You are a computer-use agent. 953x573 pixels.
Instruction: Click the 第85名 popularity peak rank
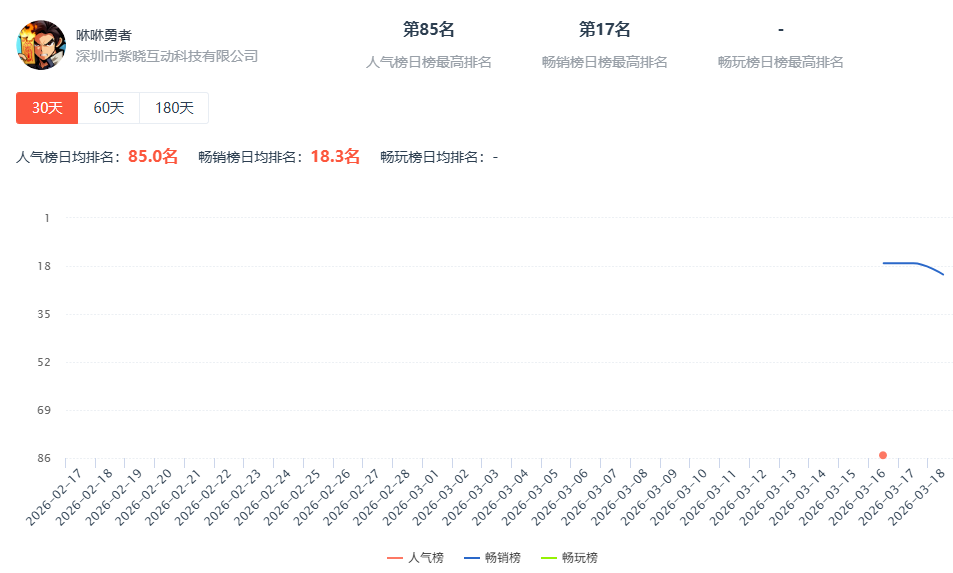pyautogui.click(x=428, y=30)
